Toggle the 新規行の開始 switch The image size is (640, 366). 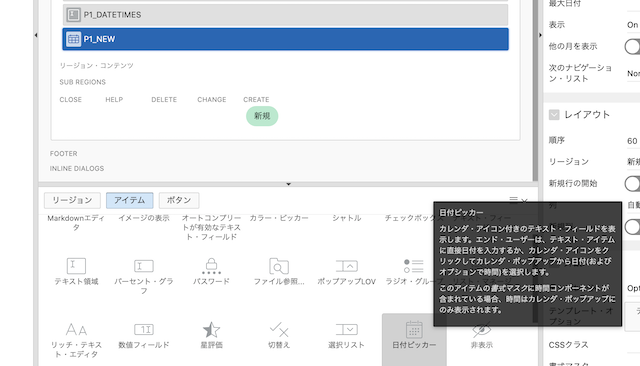coord(632,184)
